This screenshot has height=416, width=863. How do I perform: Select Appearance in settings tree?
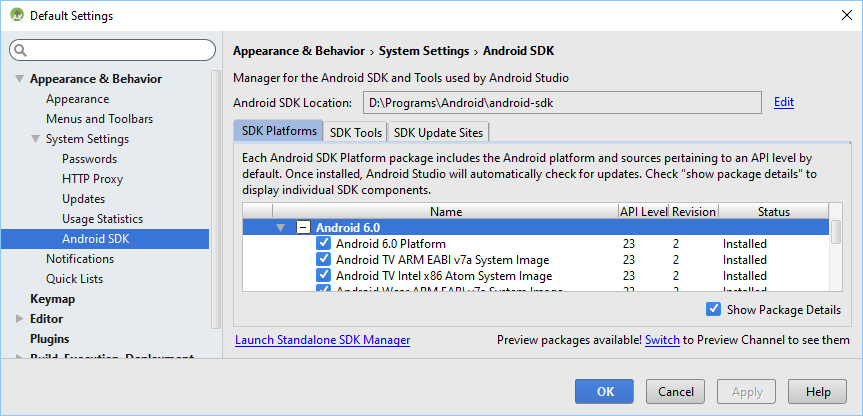coord(78,99)
